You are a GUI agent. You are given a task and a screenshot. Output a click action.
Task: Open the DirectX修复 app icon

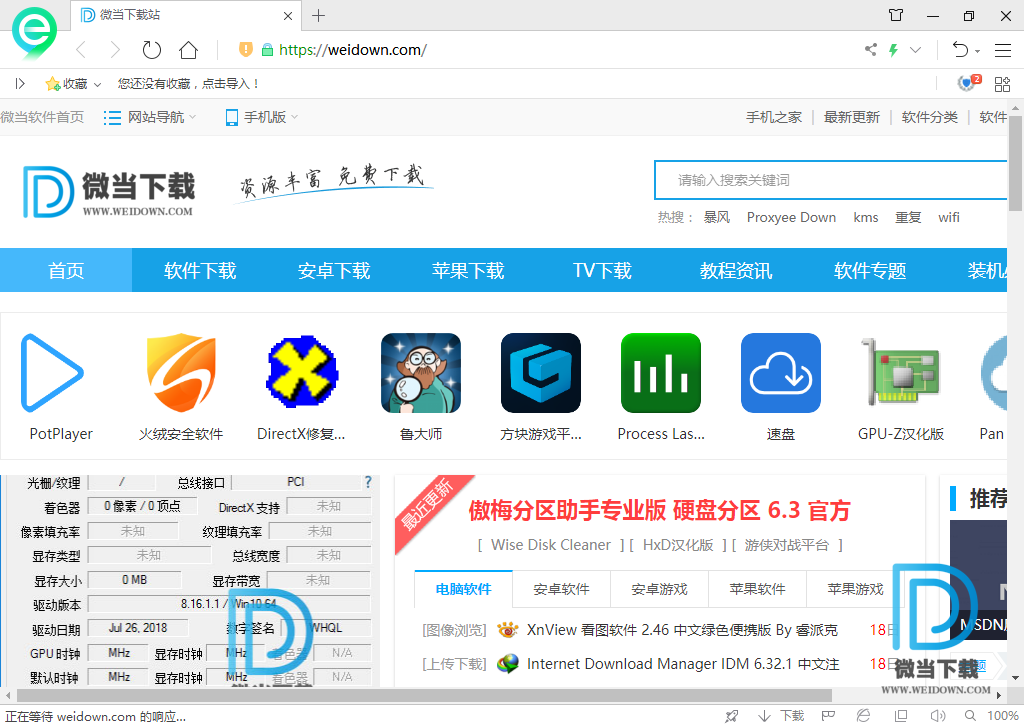point(301,372)
